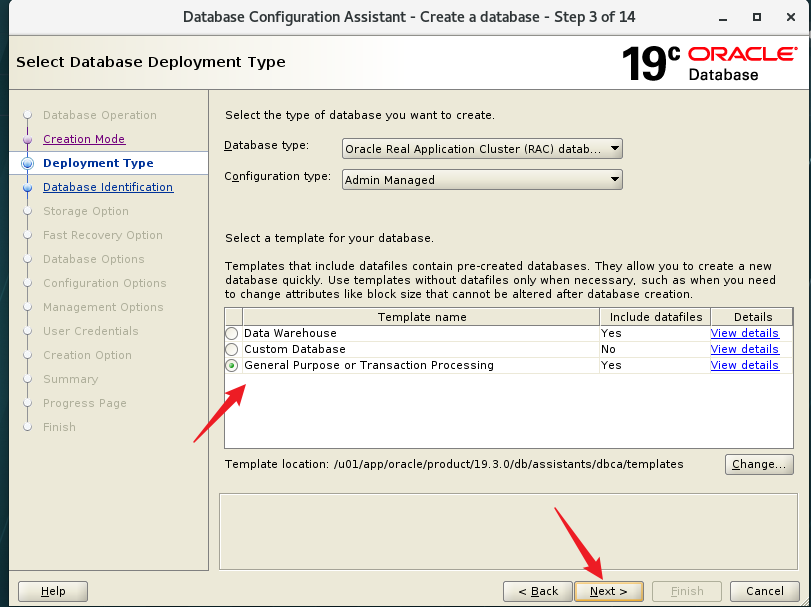Screen dimensions: 811x607
Task: View details for General Purpose template
Action: (x=744, y=366)
